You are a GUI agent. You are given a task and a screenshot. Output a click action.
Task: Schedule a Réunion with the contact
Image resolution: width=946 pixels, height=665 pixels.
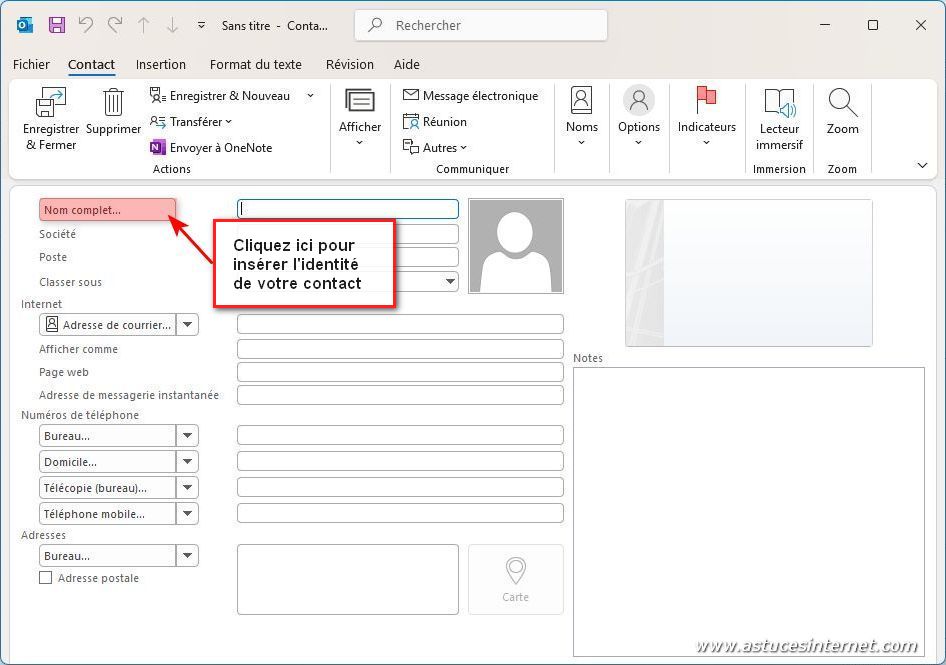pos(435,122)
